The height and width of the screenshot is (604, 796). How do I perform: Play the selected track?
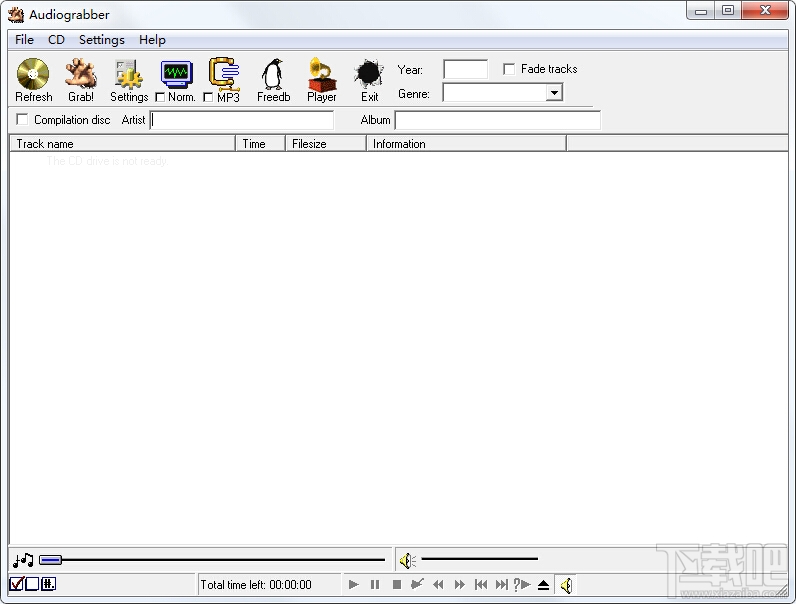[354, 585]
